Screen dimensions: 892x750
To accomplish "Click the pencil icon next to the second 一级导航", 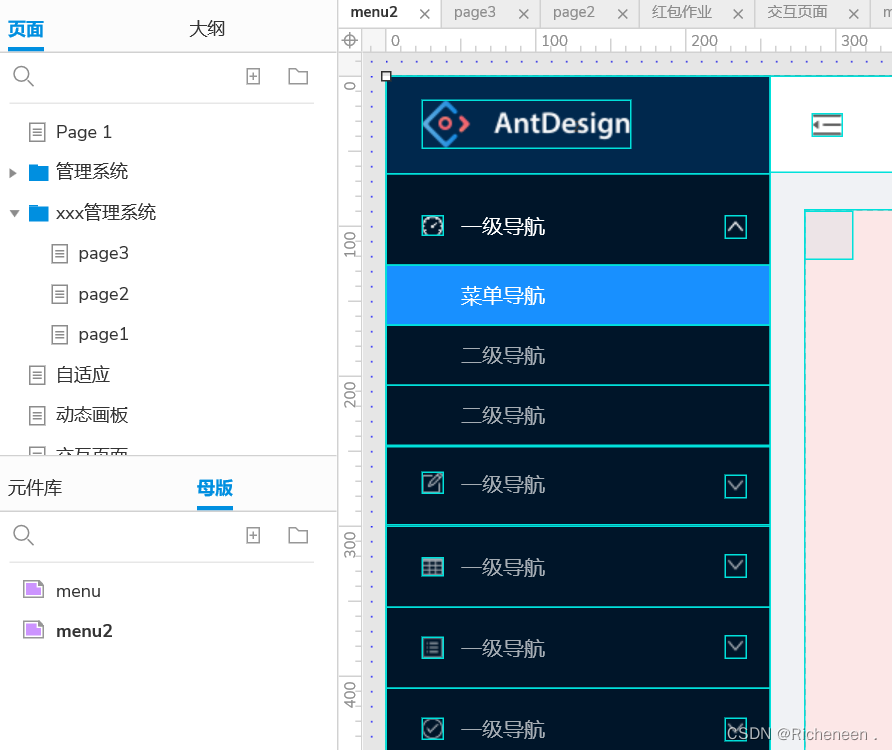I will tap(432, 485).
